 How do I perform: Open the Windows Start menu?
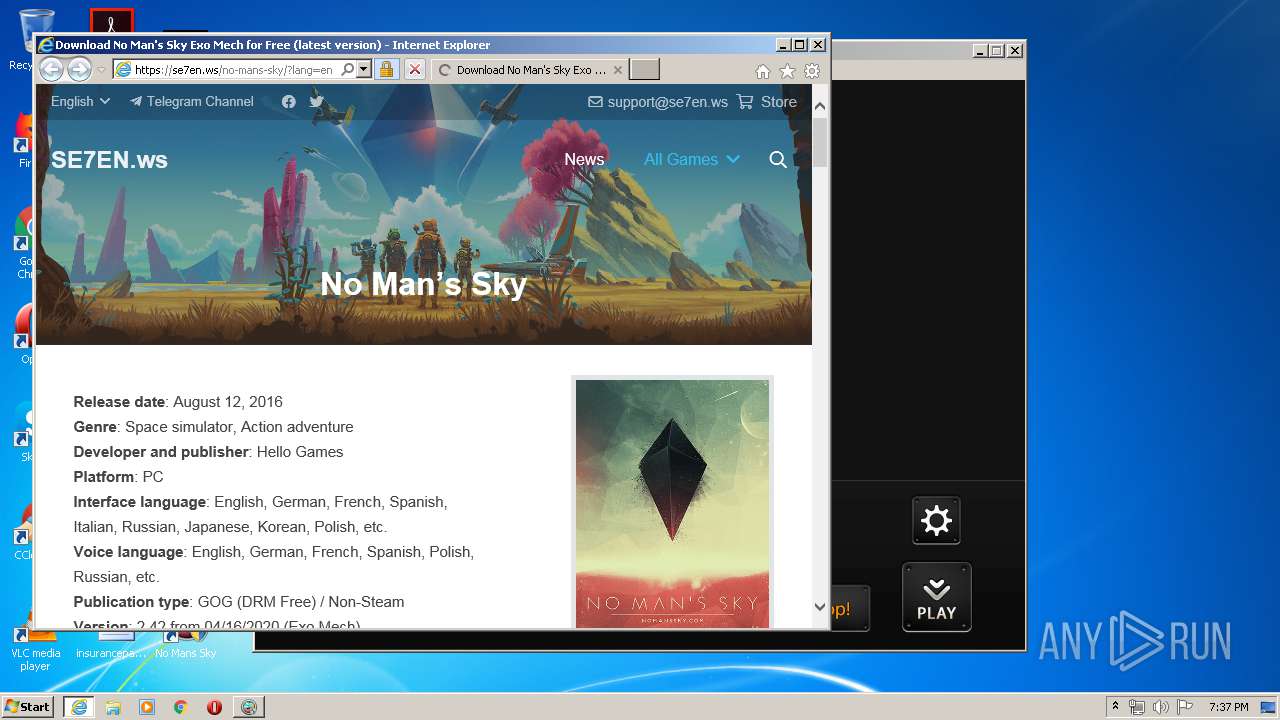pos(28,706)
